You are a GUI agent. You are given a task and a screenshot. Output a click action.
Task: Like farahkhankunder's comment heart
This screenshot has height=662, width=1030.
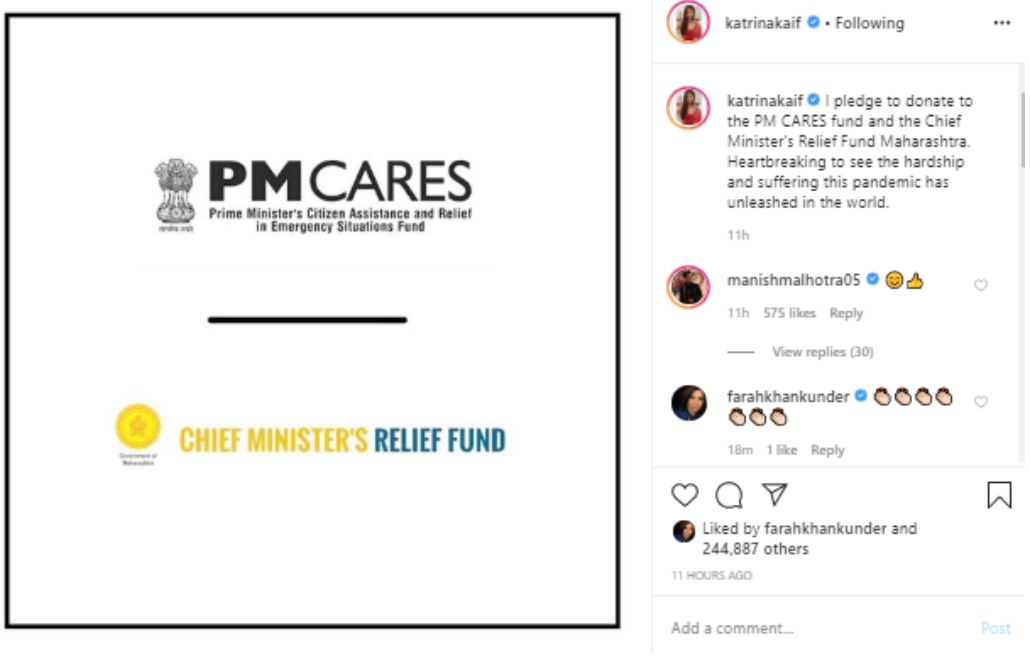(980, 402)
